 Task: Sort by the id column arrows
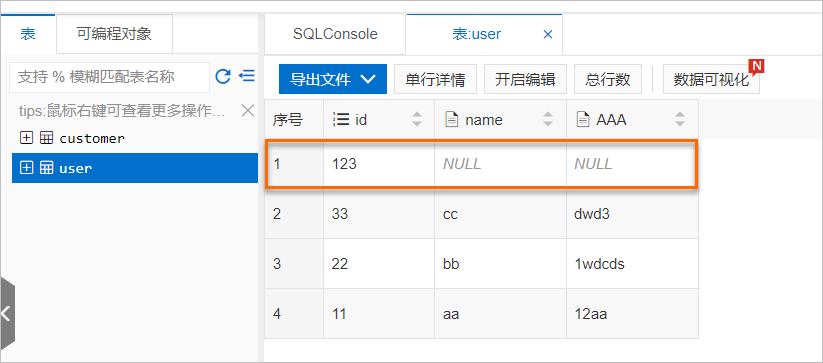tap(417, 119)
